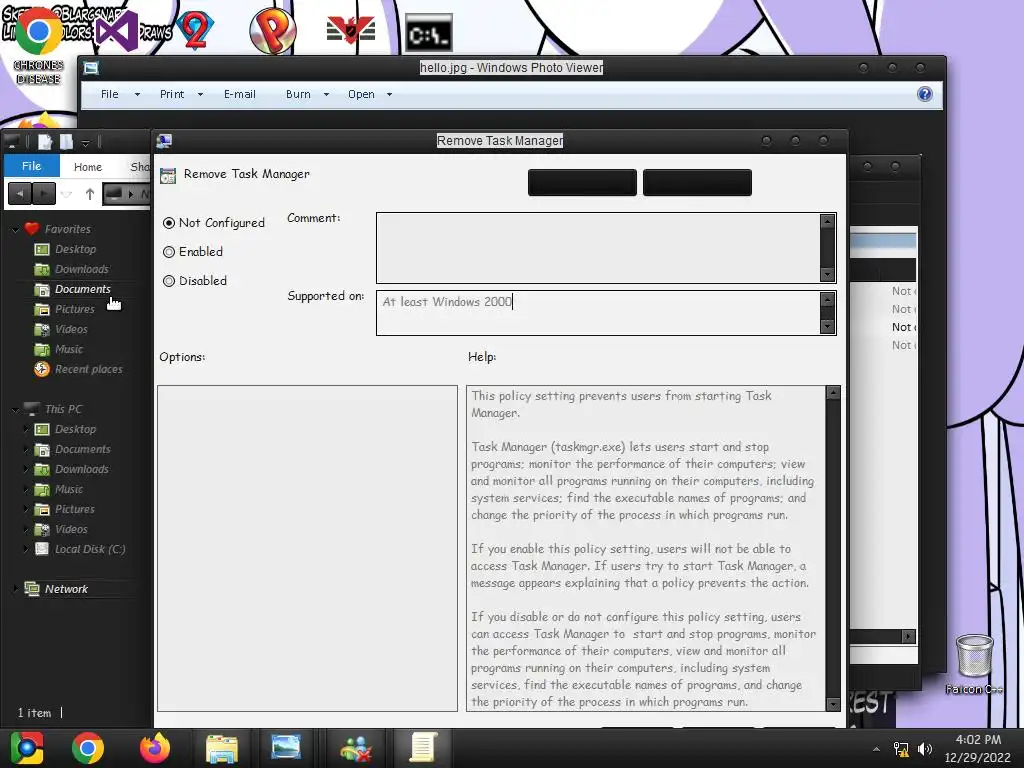Click volume speaker tray icon
The height and width of the screenshot is (768, 1024).
pos(925,749)
